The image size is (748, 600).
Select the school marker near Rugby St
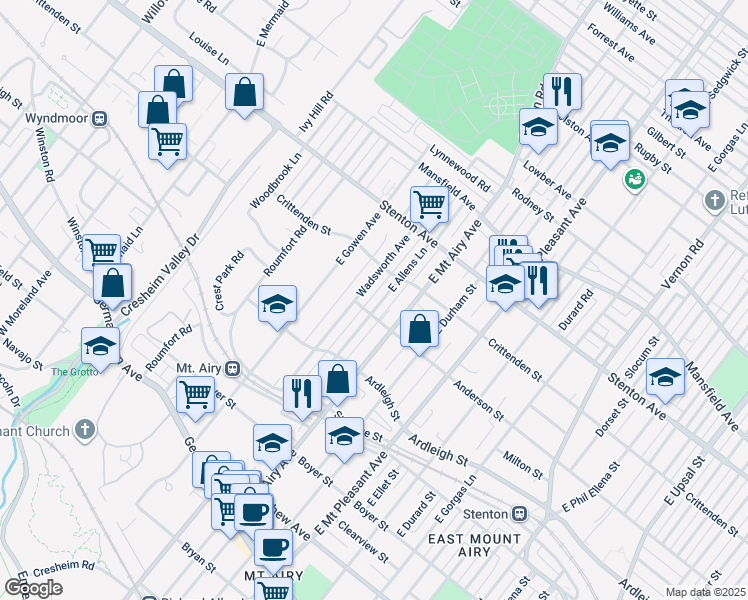[610, 146]
